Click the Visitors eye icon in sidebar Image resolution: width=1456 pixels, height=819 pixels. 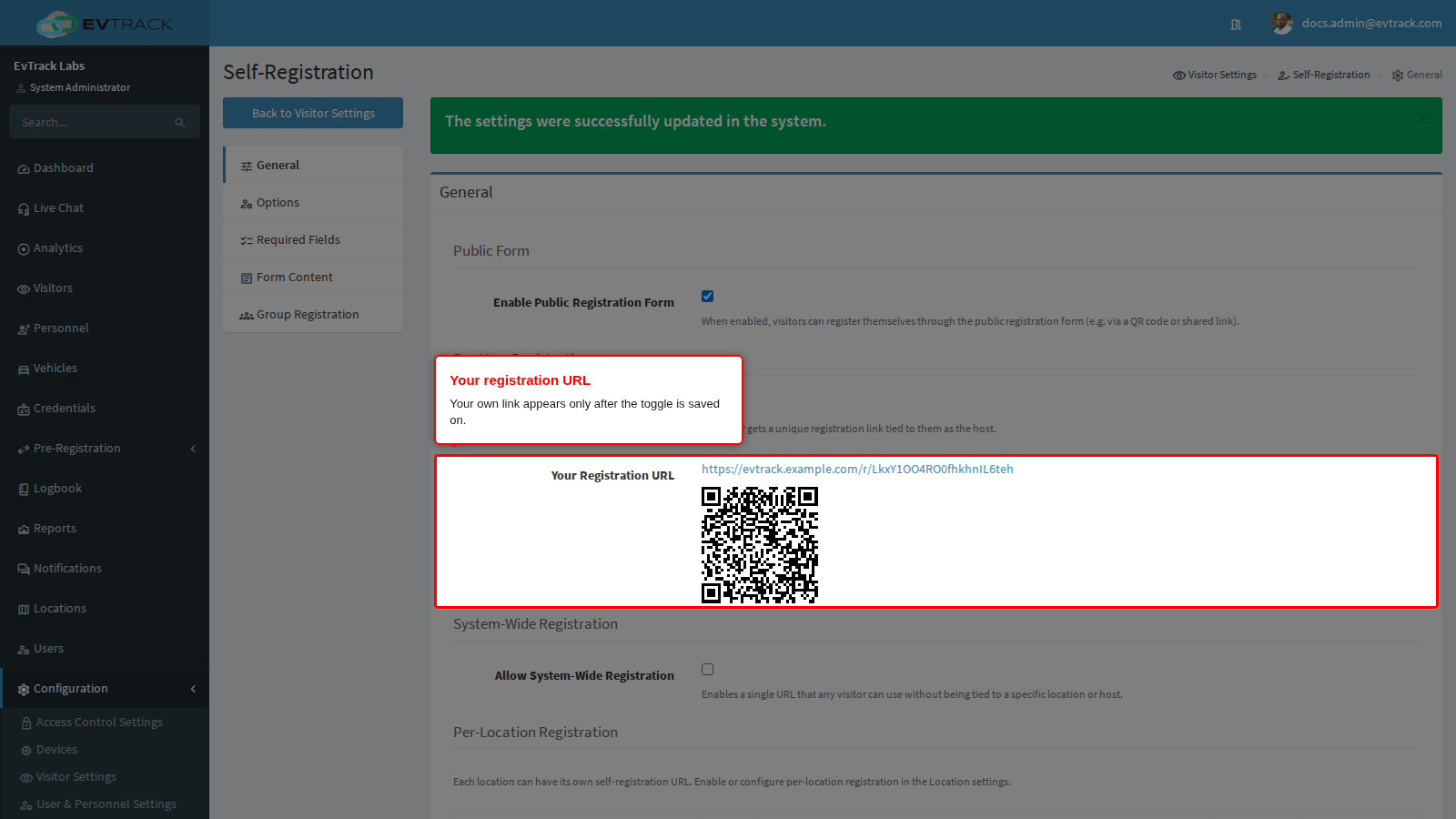coord(24,289)
